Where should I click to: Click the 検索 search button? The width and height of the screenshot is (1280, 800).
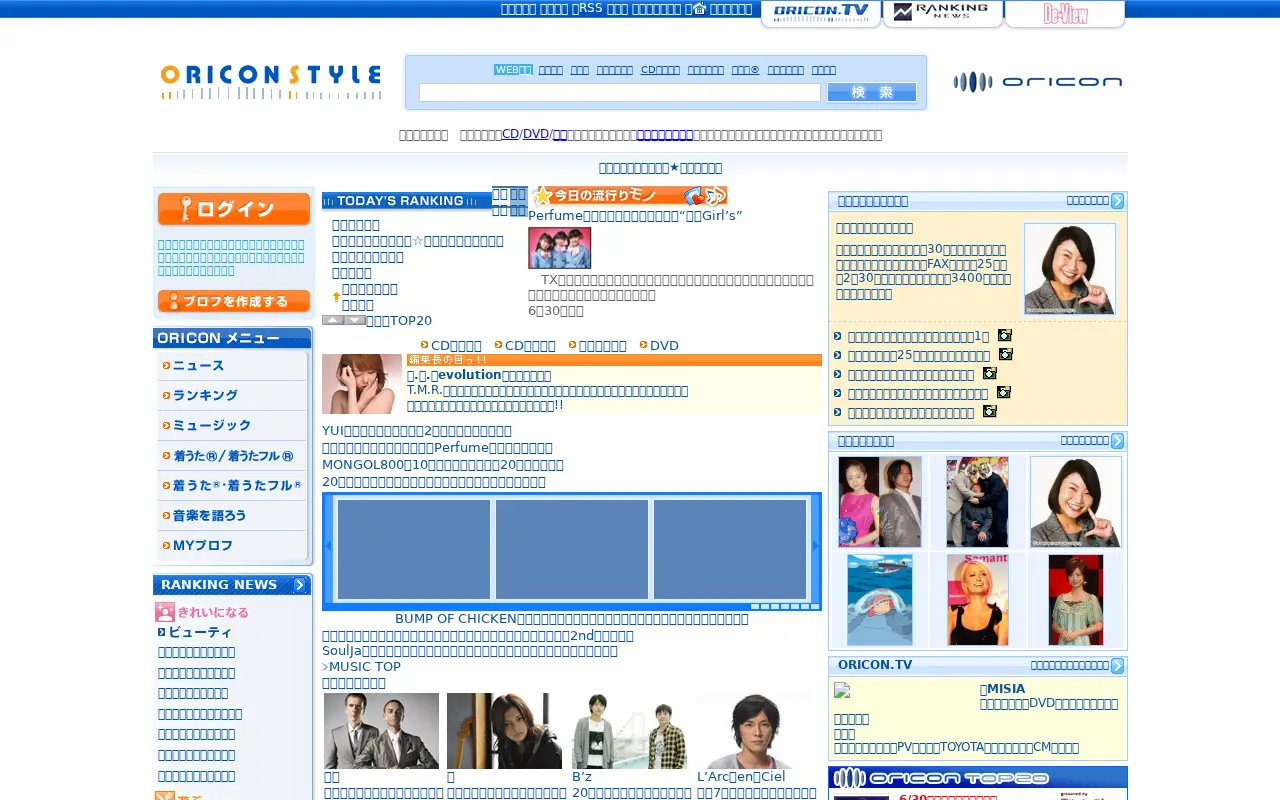click(872, 92)
